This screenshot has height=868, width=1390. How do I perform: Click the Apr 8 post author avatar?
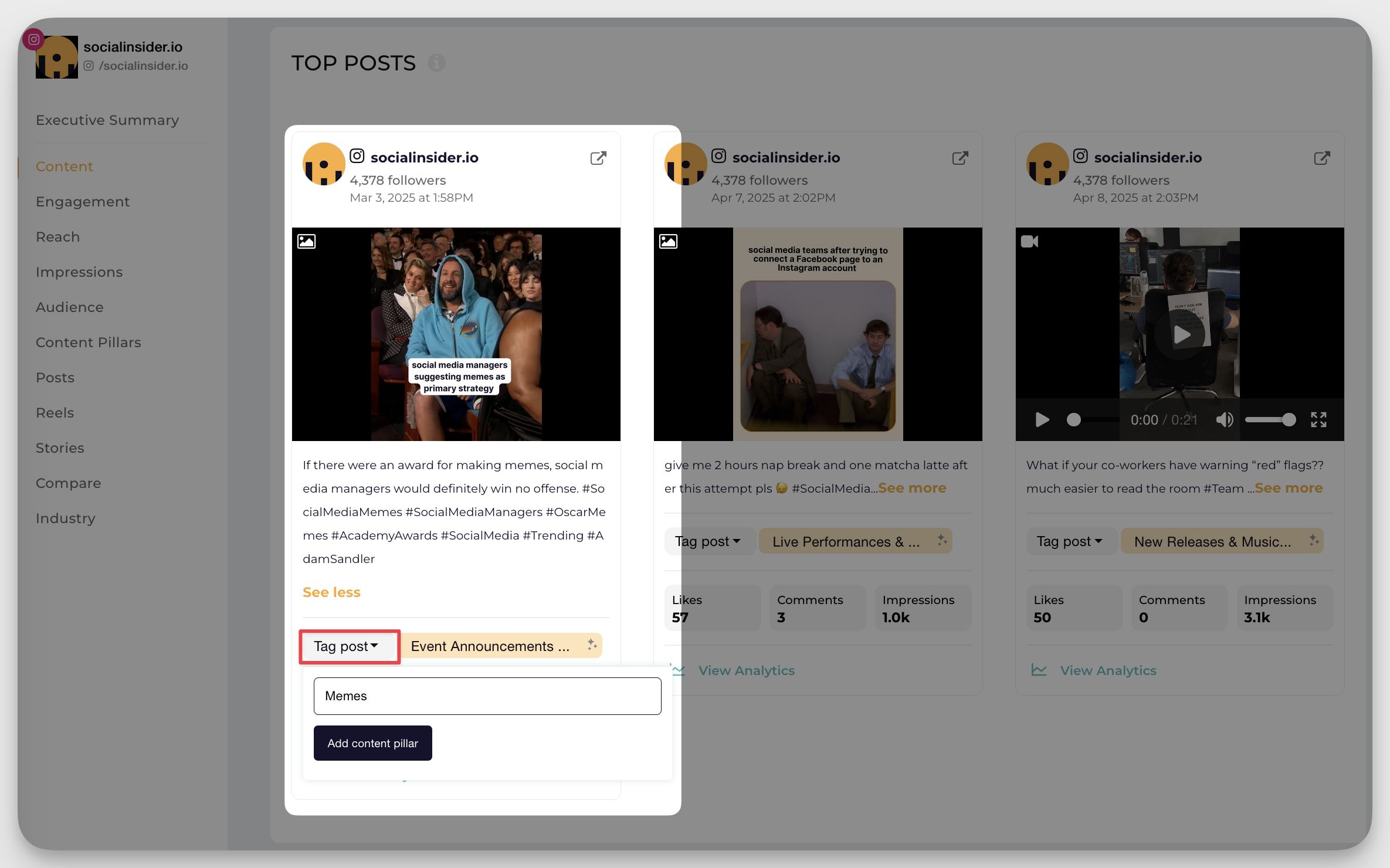click(x=1047, y=164)
